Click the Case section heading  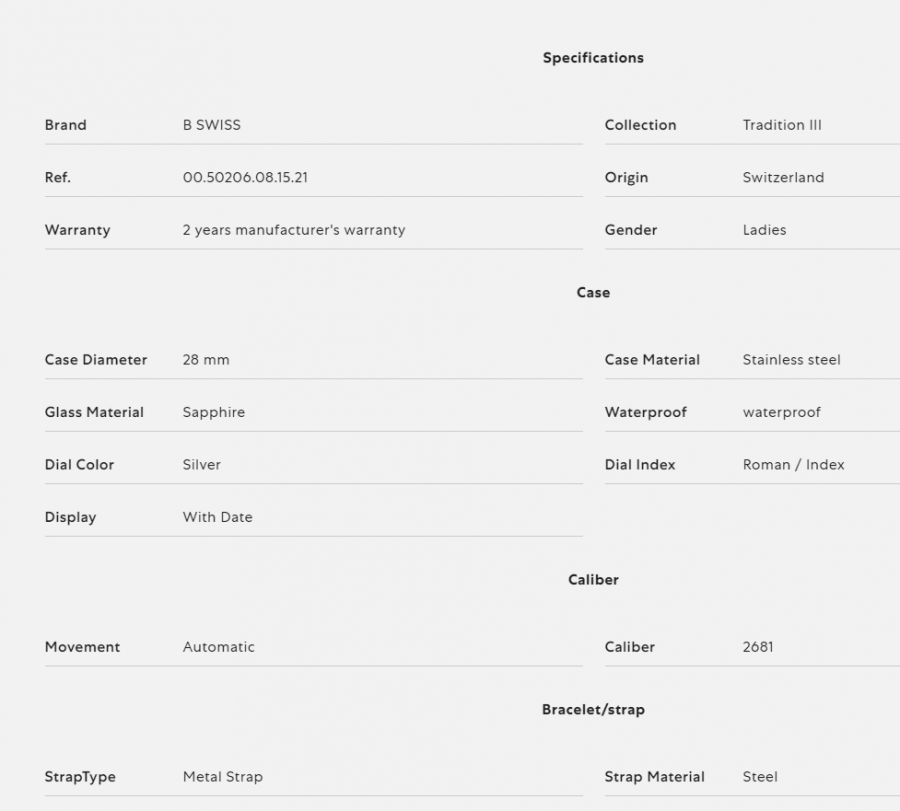click(593, 293)
